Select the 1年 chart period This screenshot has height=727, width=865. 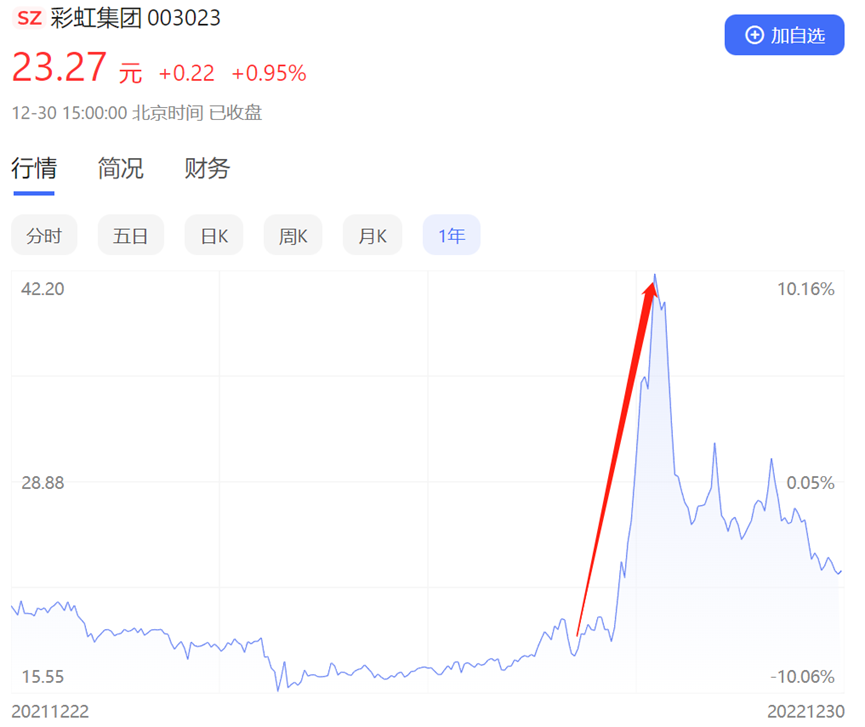pos(451,235)
